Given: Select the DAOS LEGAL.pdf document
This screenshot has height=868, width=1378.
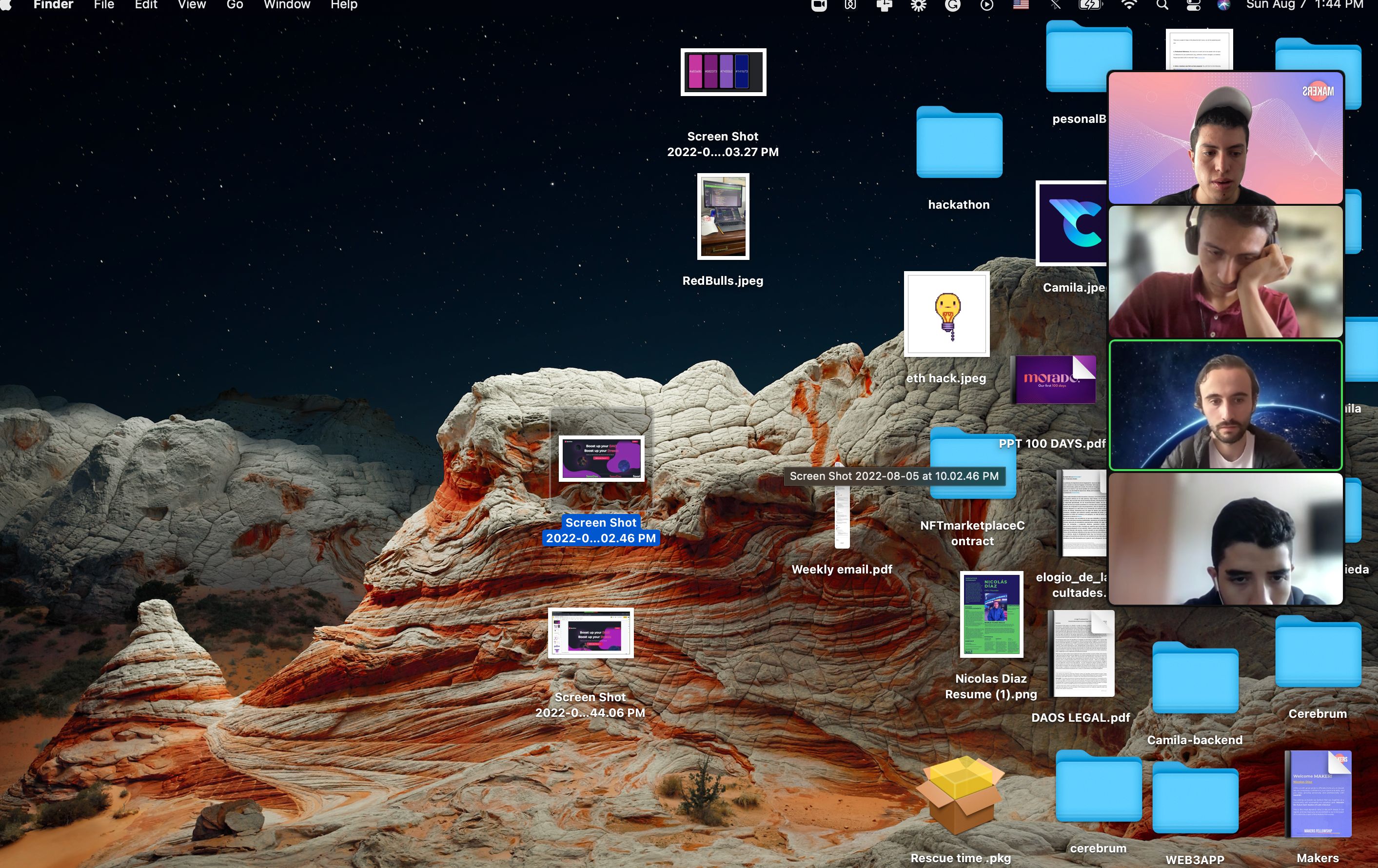Looking at the screenshot, I should 1081,653.
